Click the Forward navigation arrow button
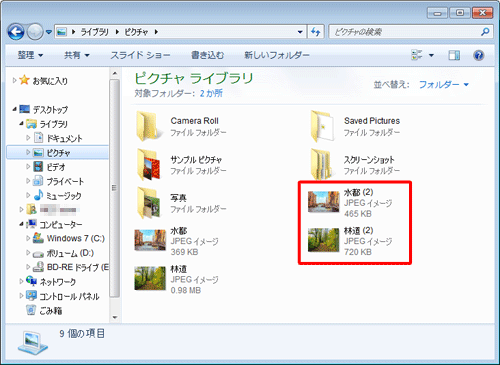Screen dimensions: 500x365 [35, 32]
